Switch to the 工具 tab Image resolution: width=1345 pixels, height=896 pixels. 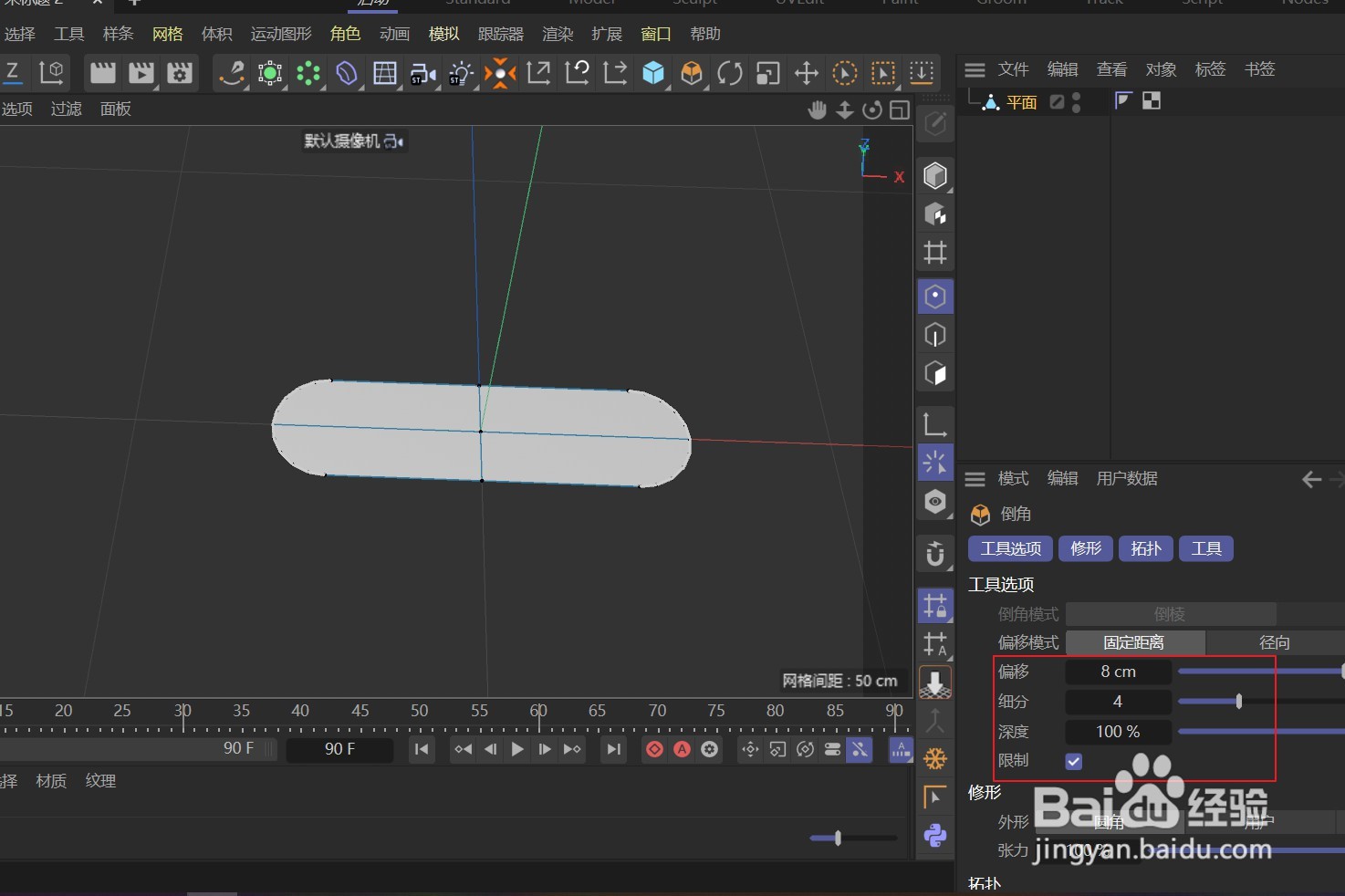1206,548
